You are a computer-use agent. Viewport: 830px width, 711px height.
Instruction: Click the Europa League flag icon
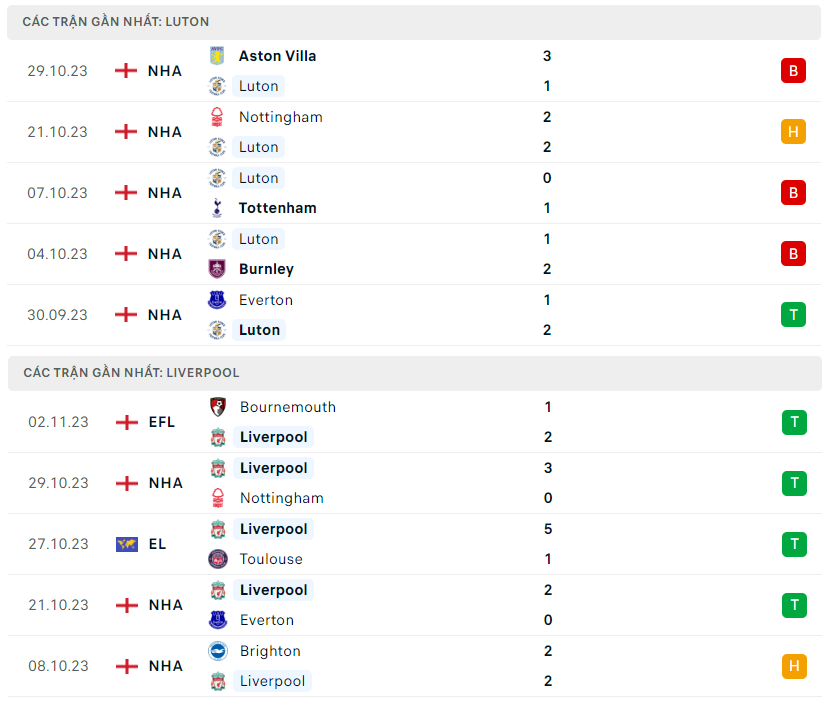127,544
